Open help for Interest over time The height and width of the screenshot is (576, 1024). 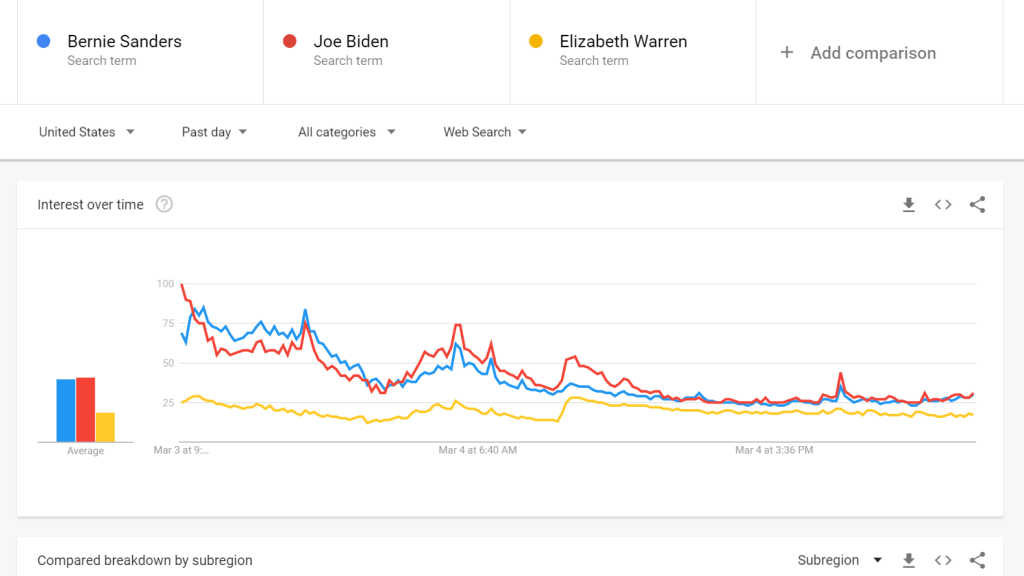tap(164, 205)
